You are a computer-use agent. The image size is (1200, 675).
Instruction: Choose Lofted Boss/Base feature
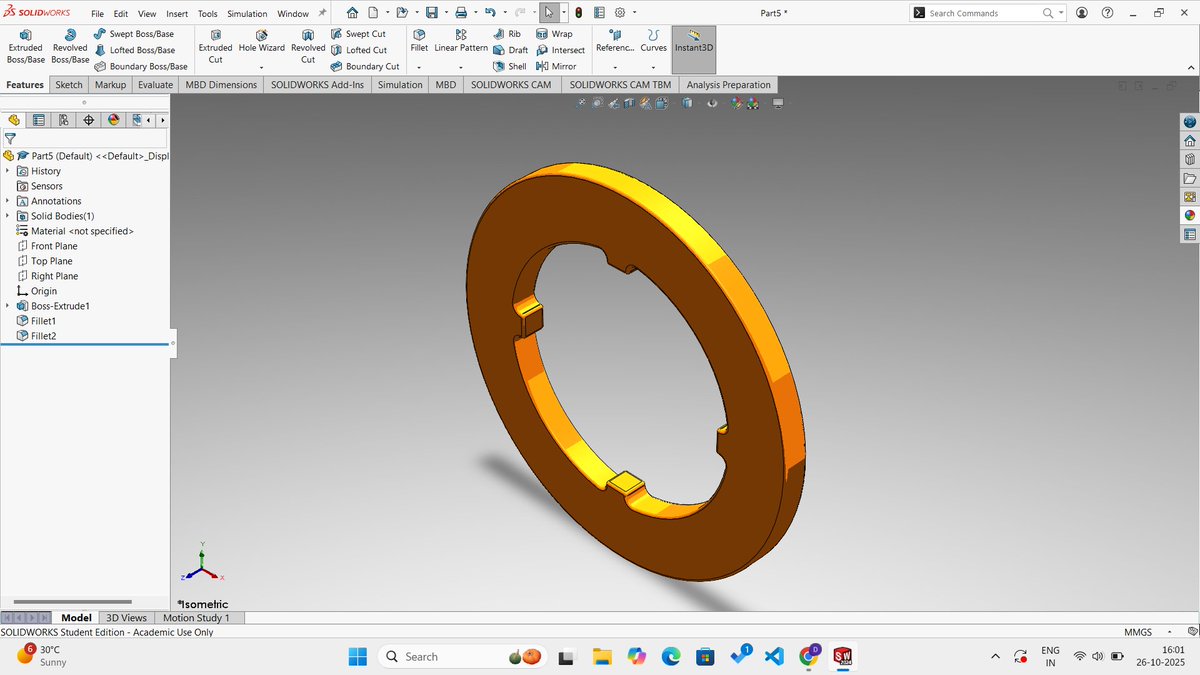pyautogui.click(x=134, y=50)
